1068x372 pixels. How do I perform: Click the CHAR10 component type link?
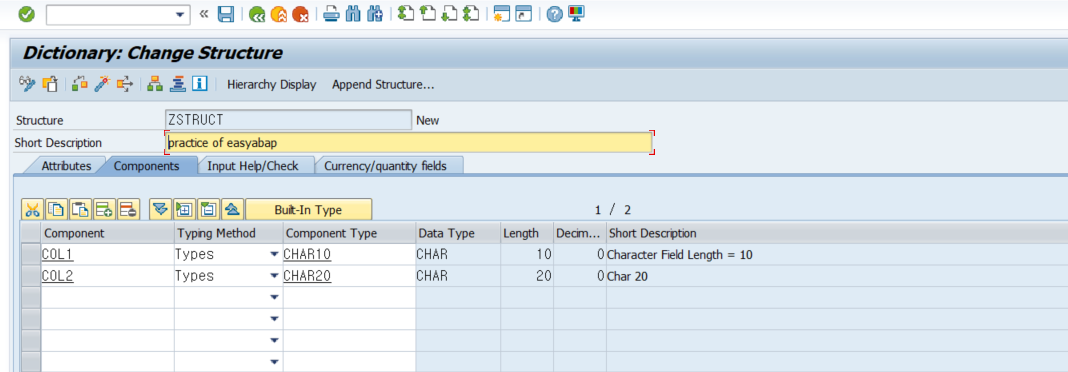click(307, 255)
